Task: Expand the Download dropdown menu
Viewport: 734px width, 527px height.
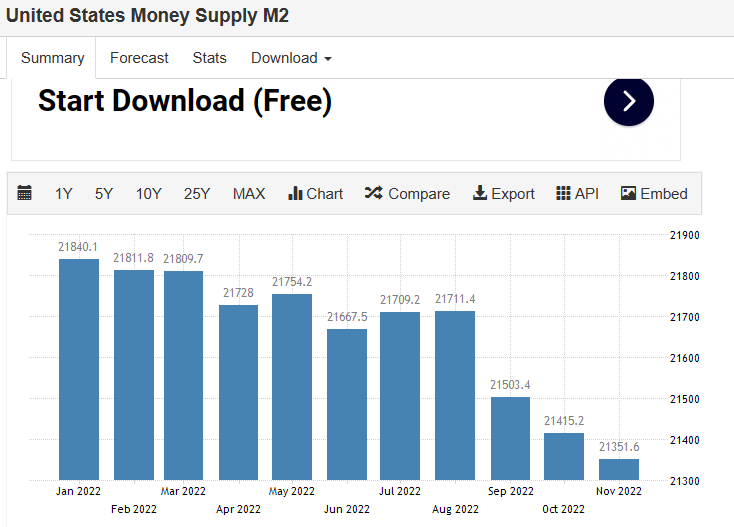Action: tap(291, 58)
